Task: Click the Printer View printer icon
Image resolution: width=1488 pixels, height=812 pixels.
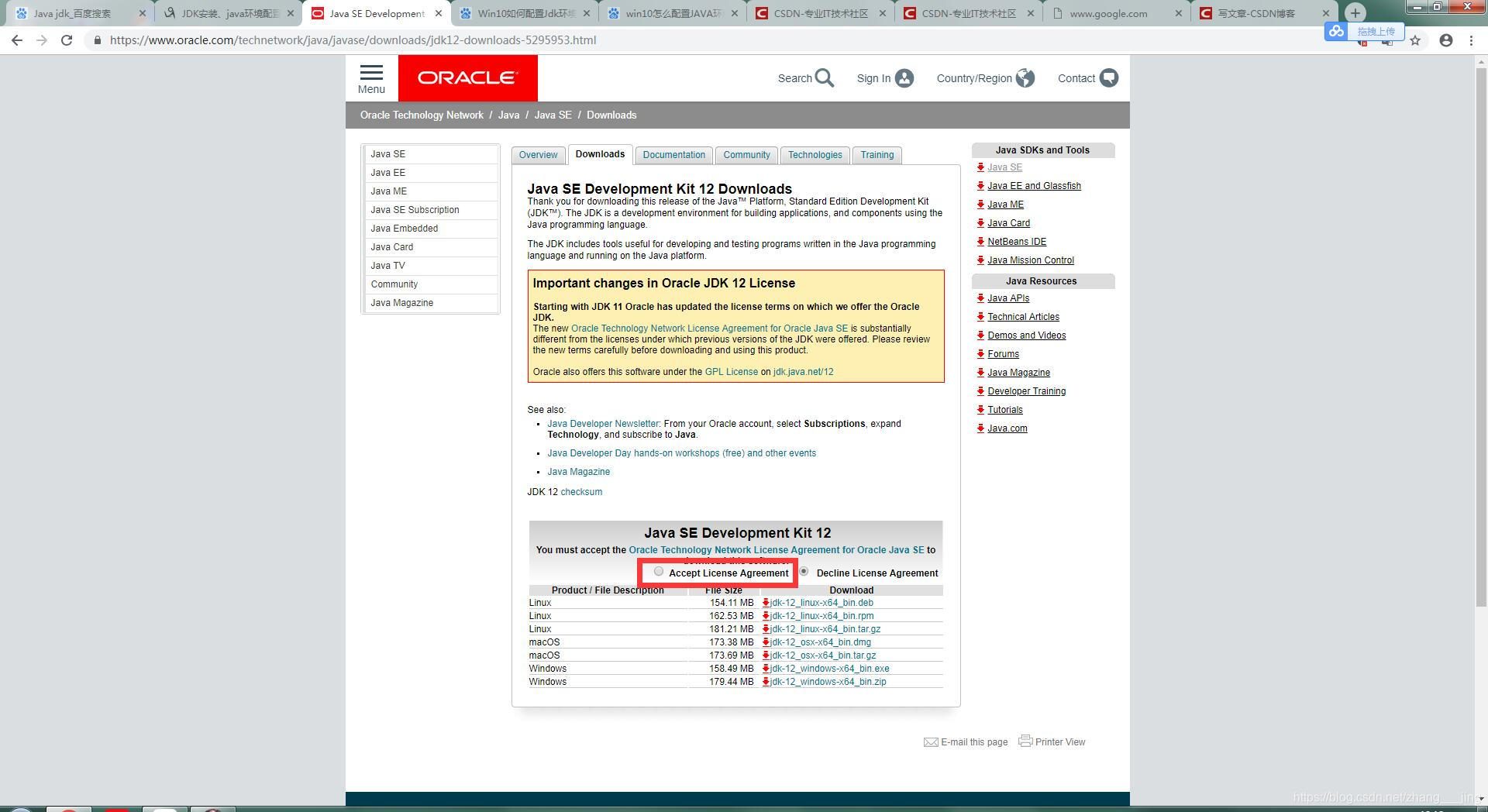Action: pyautogui.click(x=1025, y=741)
